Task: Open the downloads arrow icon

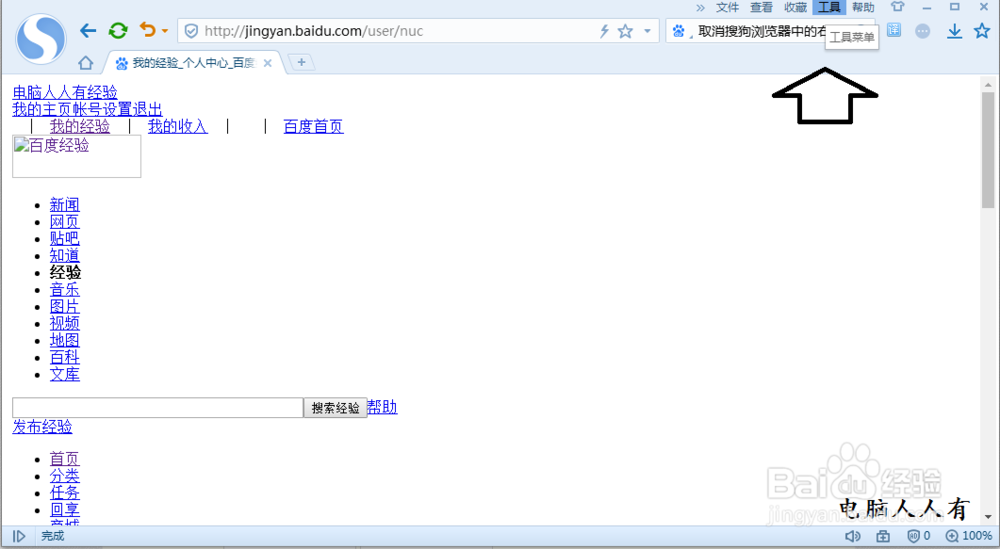Action: tap(954, 31)
